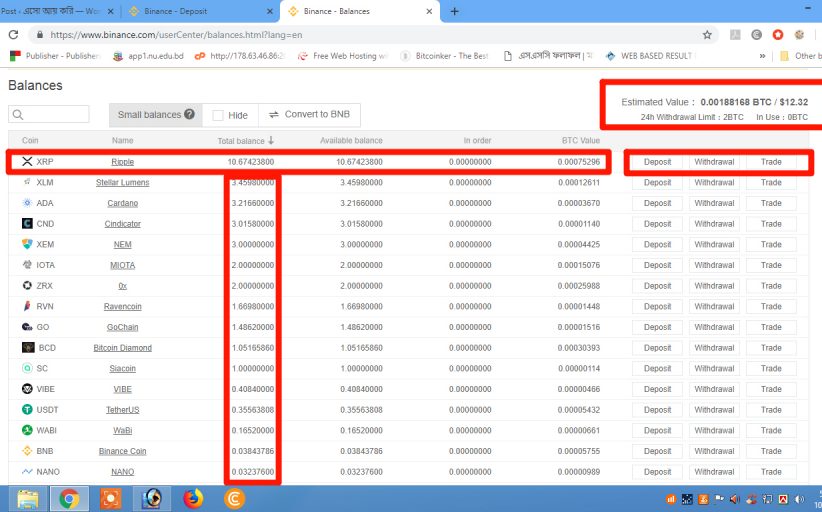Click the Convert to BNB button
Screen dimensions: 822x512
309,115
